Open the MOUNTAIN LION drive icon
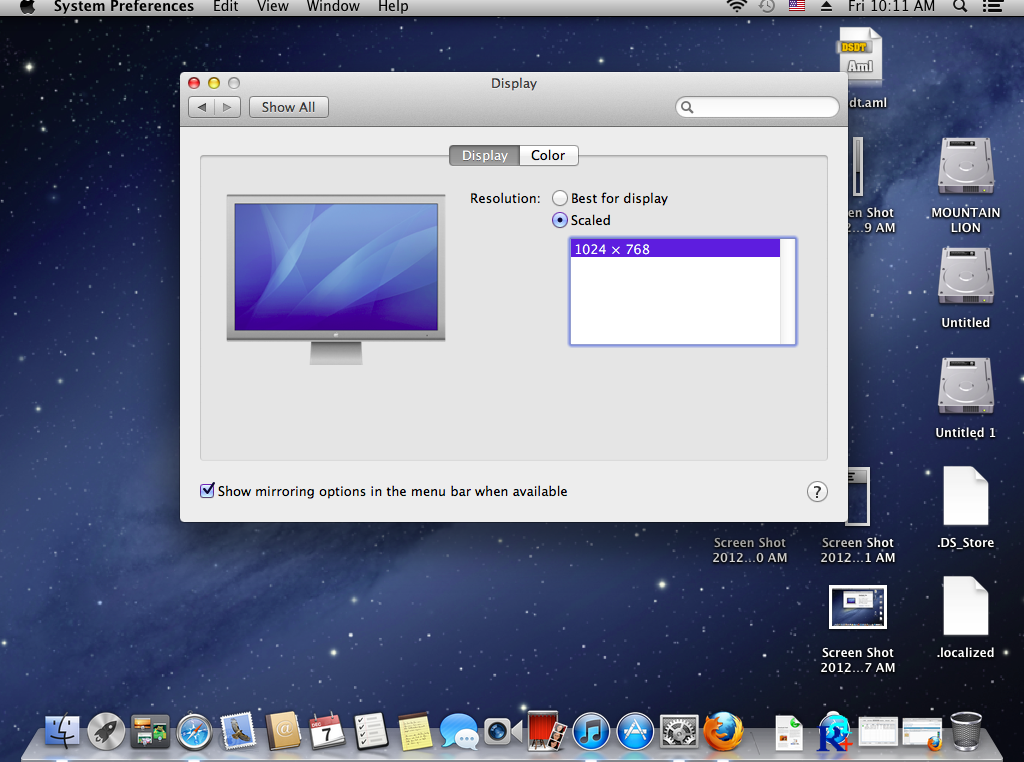The width and height of the screenshot is (1024, 762). [965, 168]
